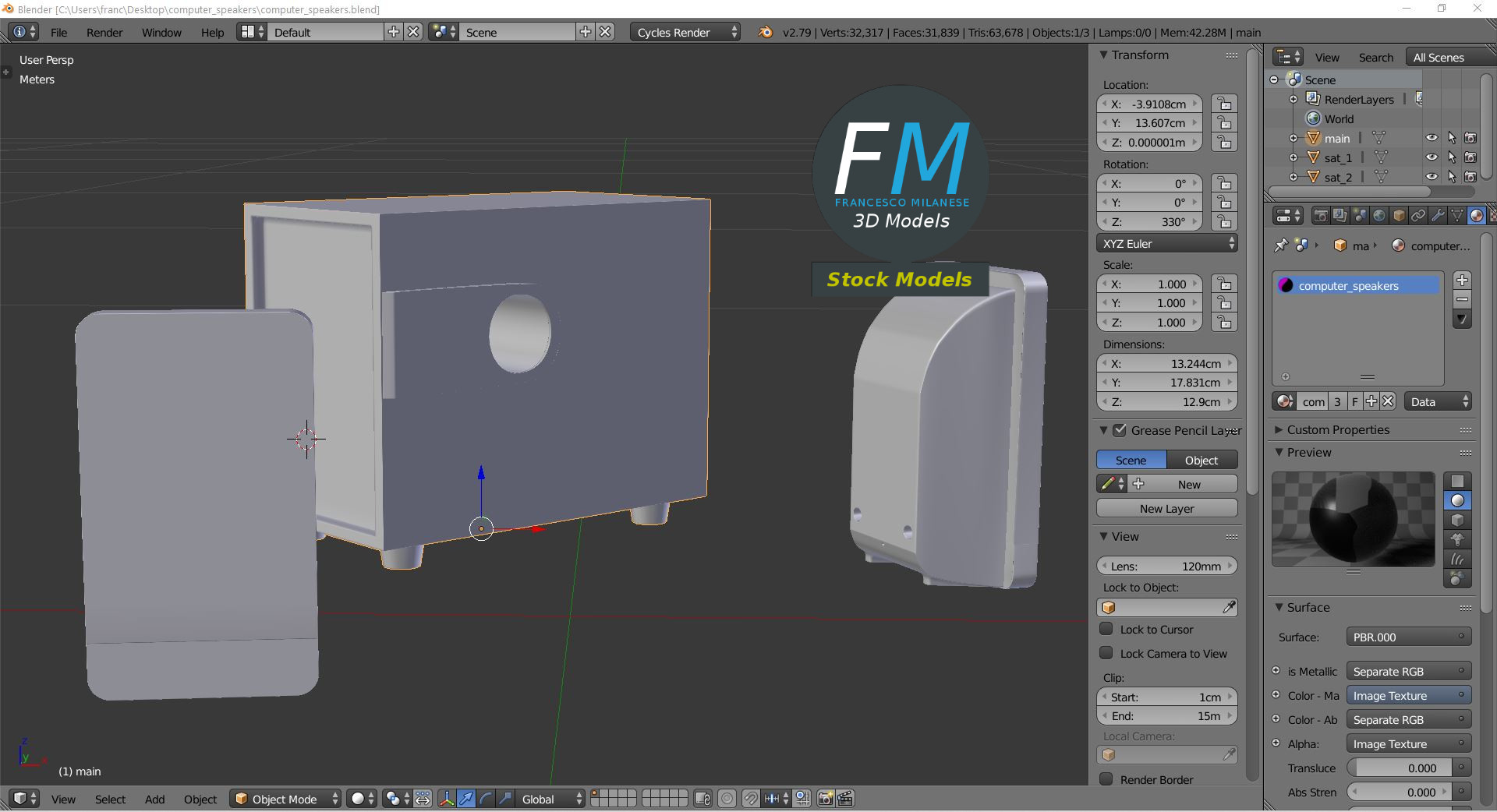Hide the main object with eye icon
The image size is (1497, 812).
click(x=1432, y=138)
